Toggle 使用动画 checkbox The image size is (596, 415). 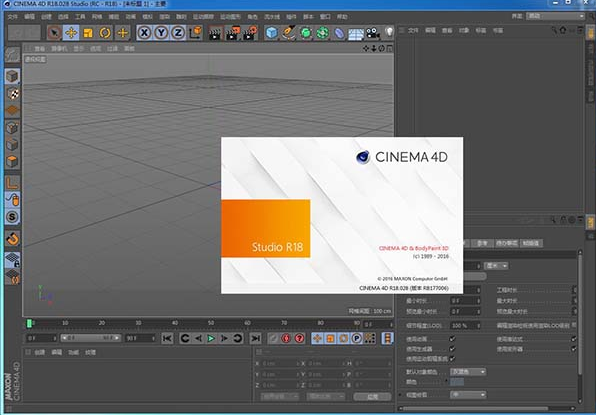point(452,339)
